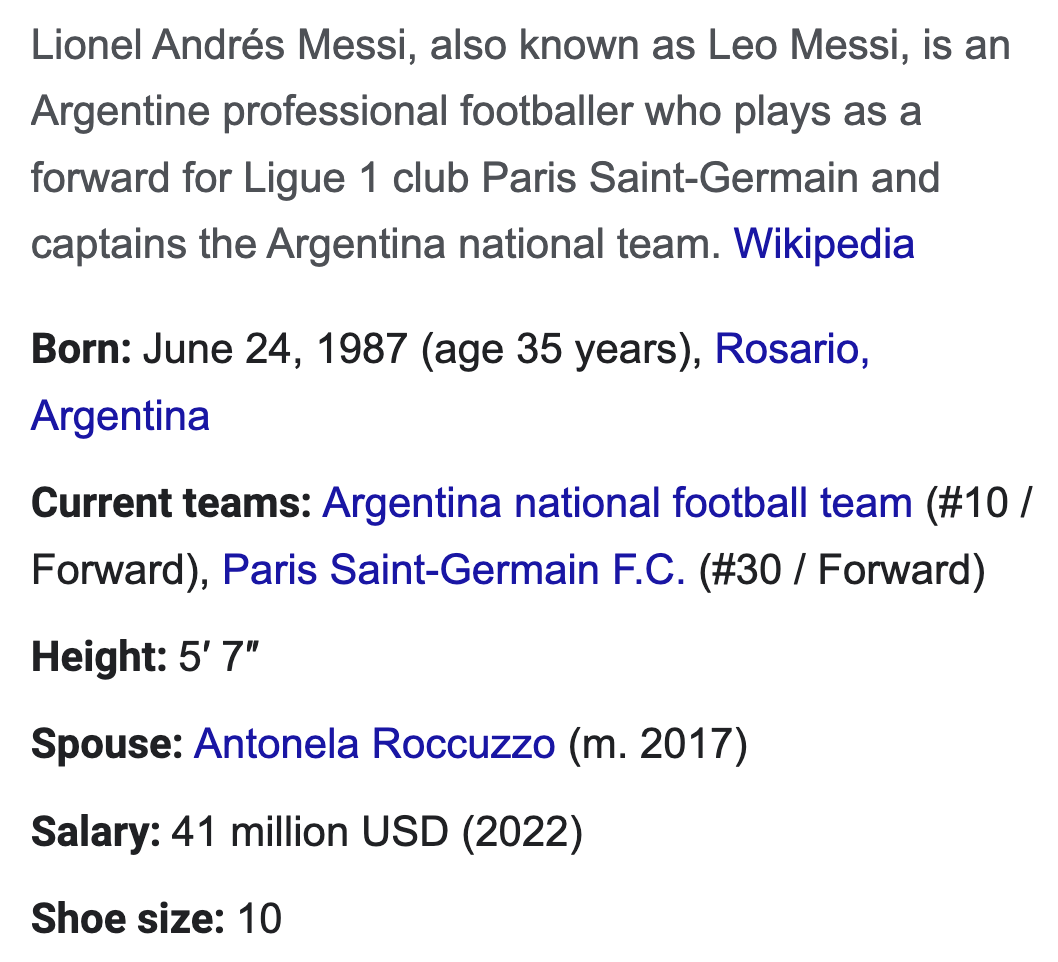Image resolution: width=1058 pixels, height=962 pixels.
Task: Click the bold "Born:" label
Action: click(82, 349)
